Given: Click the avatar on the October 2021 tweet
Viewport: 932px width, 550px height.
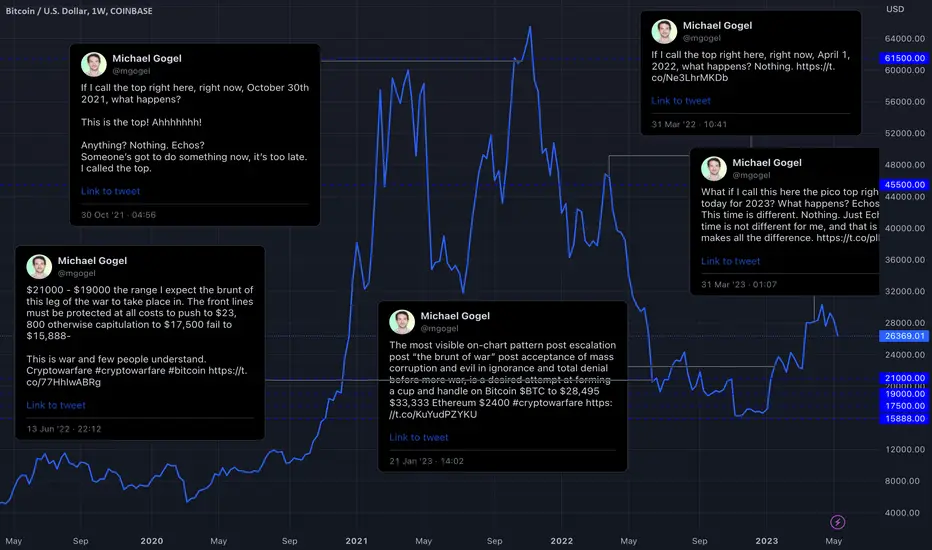Looking at the screenshot, I should tap(93, 64).
